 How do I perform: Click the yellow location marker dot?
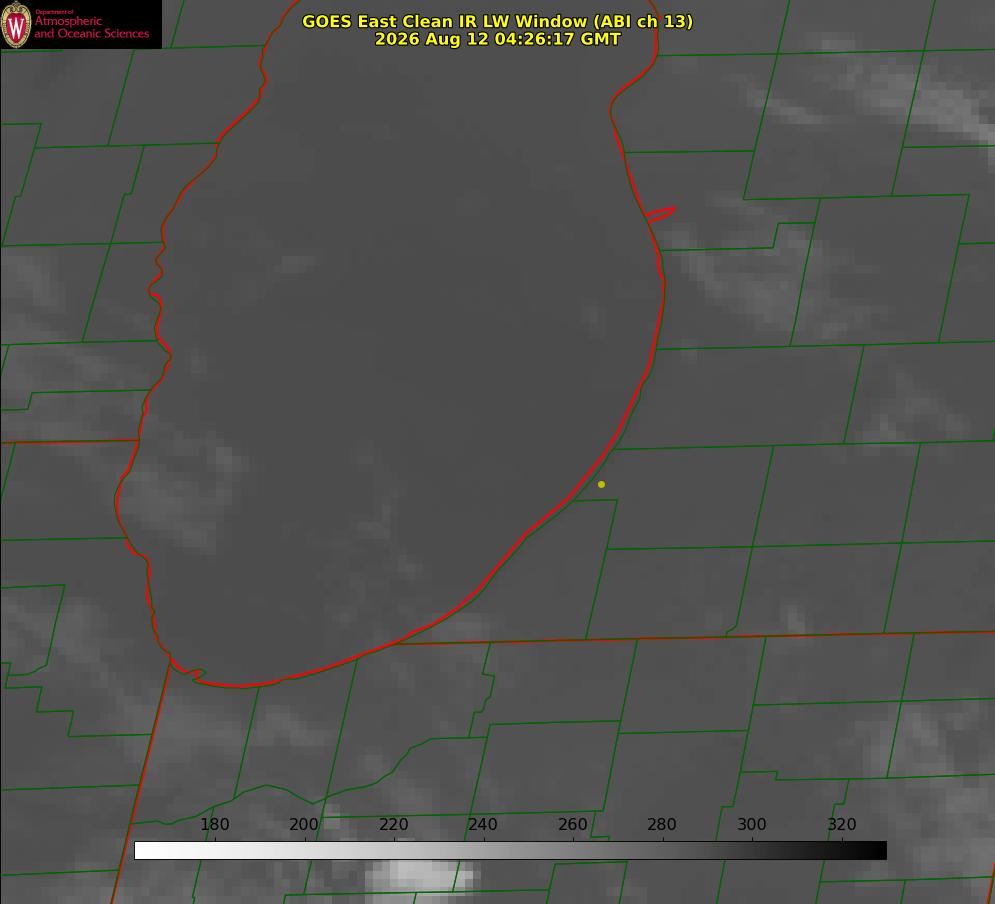[601, 484]
